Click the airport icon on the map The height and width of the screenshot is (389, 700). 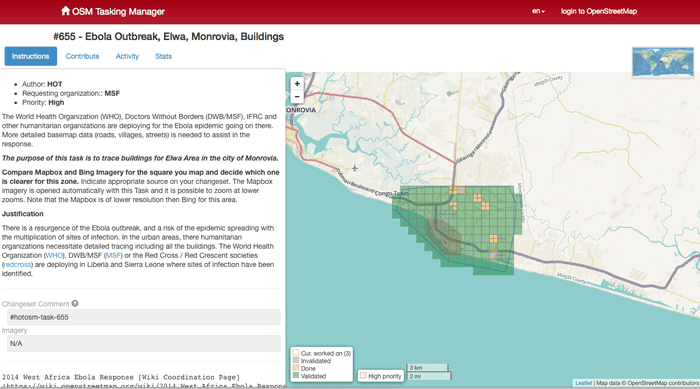tap(354, 168)
